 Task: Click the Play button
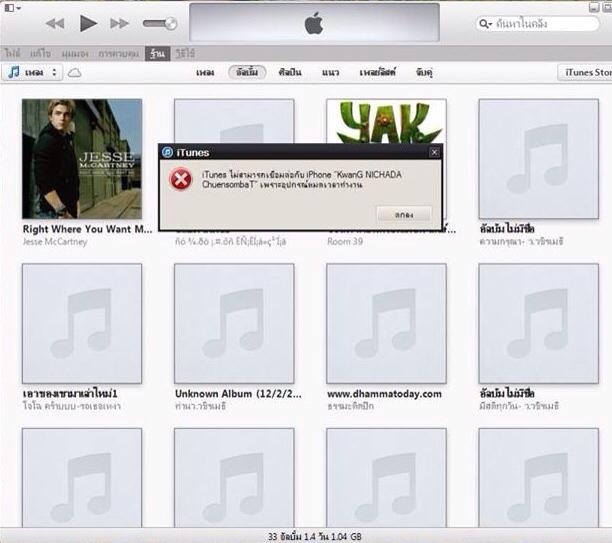pyautogui.click(x=88, y=23)
